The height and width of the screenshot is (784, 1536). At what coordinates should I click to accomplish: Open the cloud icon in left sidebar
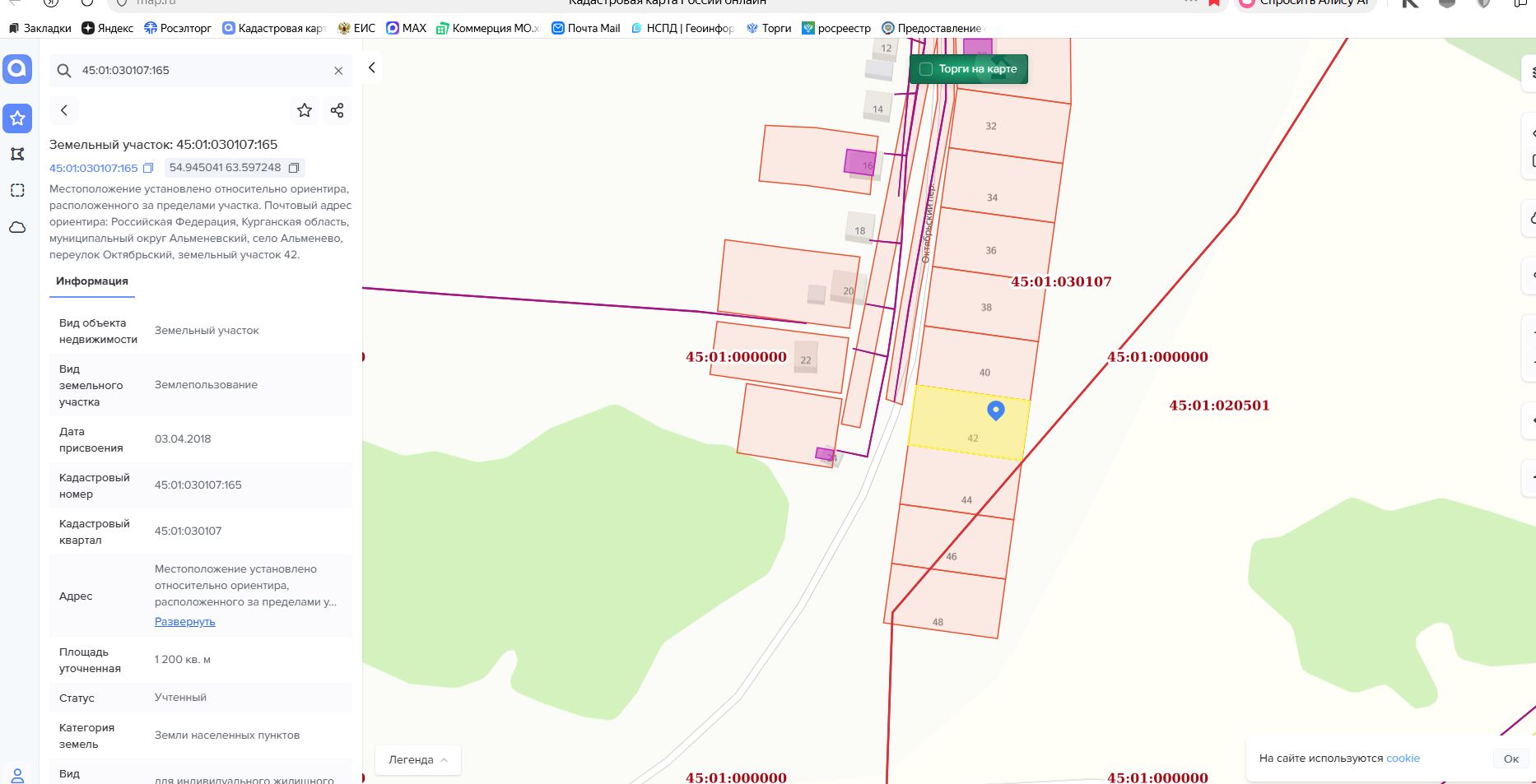click(17, 227)
